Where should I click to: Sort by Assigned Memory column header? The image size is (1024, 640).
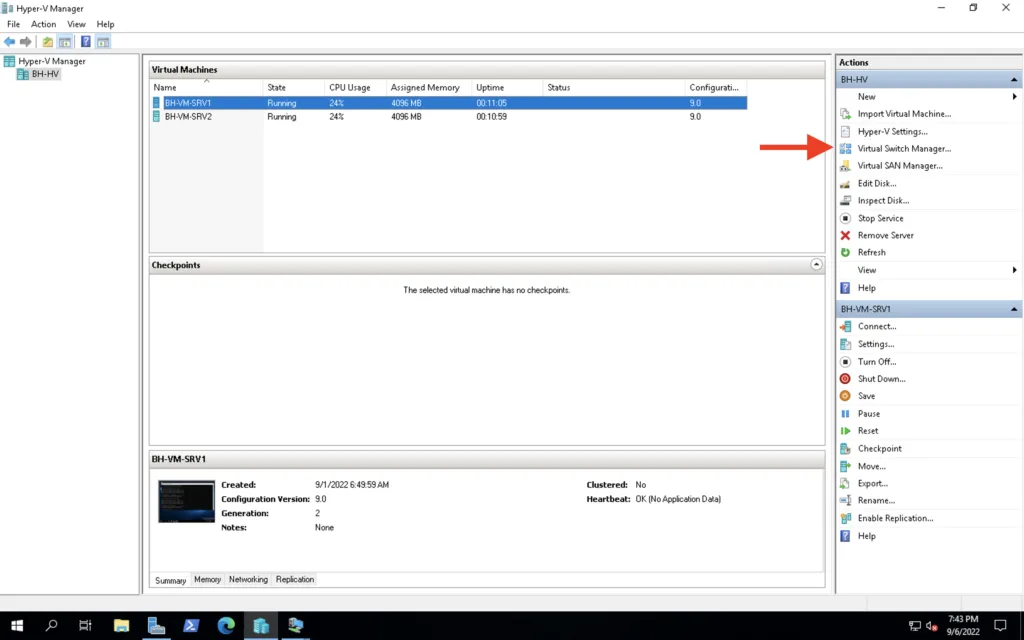tap(428, 88)
